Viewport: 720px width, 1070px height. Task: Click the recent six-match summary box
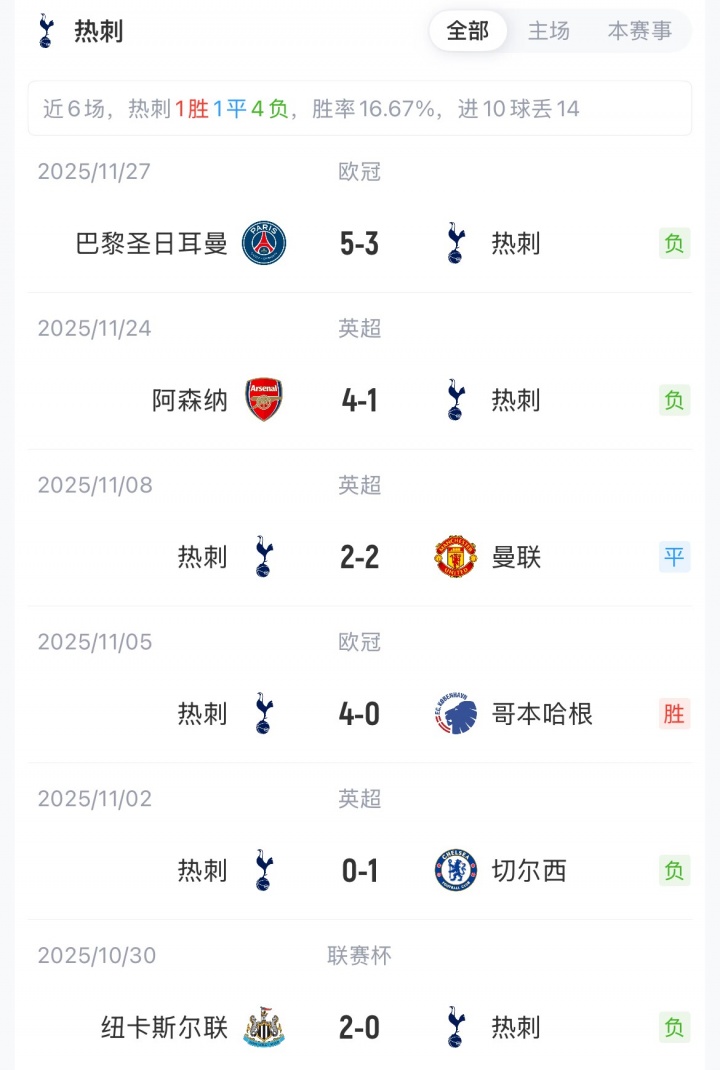pyautogui.click(x=360, y=108)
